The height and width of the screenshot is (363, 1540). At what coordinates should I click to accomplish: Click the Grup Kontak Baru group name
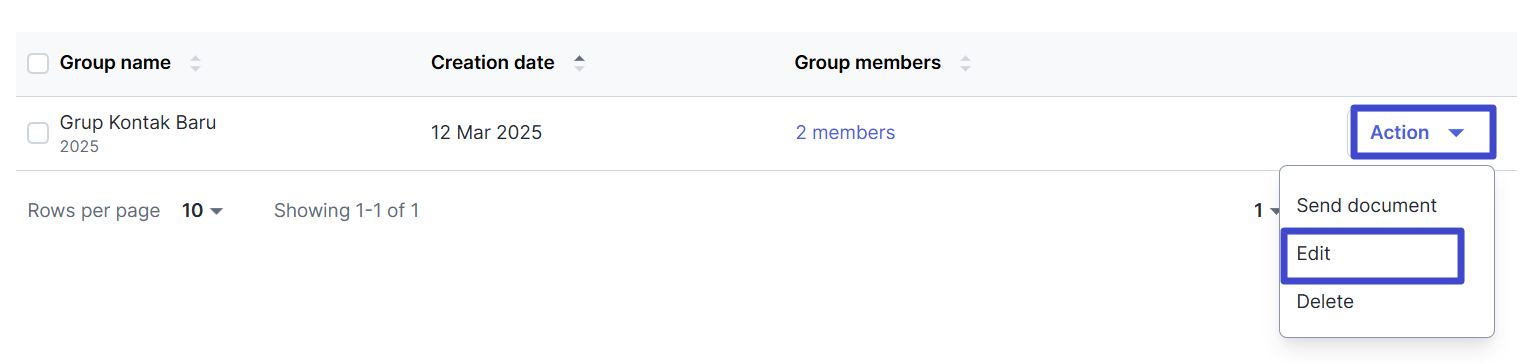[138, 123]
